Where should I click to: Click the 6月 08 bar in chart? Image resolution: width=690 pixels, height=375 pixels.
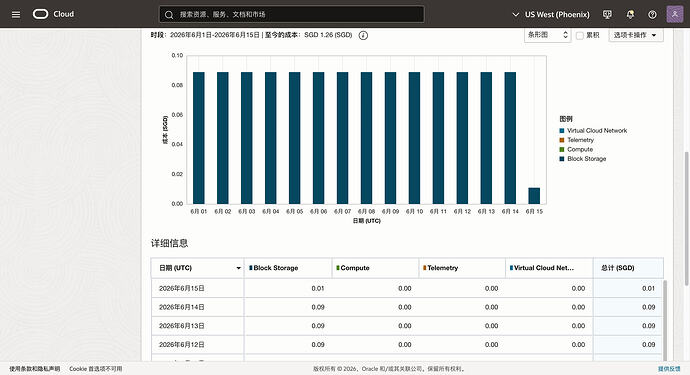coord(367,138)
